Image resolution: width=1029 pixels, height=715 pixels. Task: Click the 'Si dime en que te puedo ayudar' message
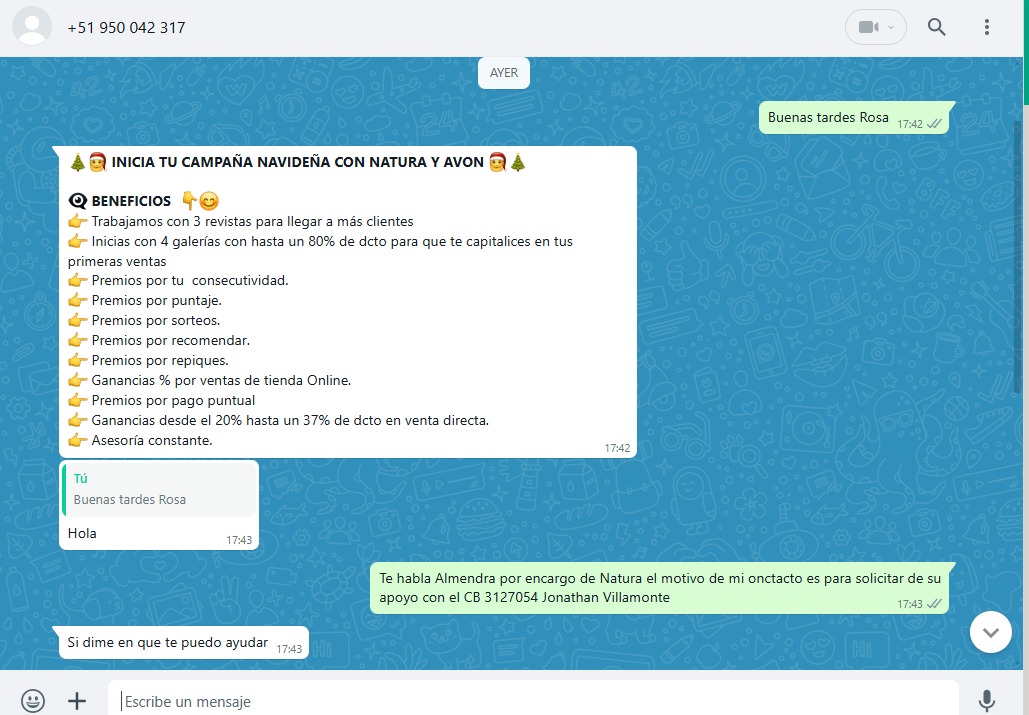pos(167,642)
